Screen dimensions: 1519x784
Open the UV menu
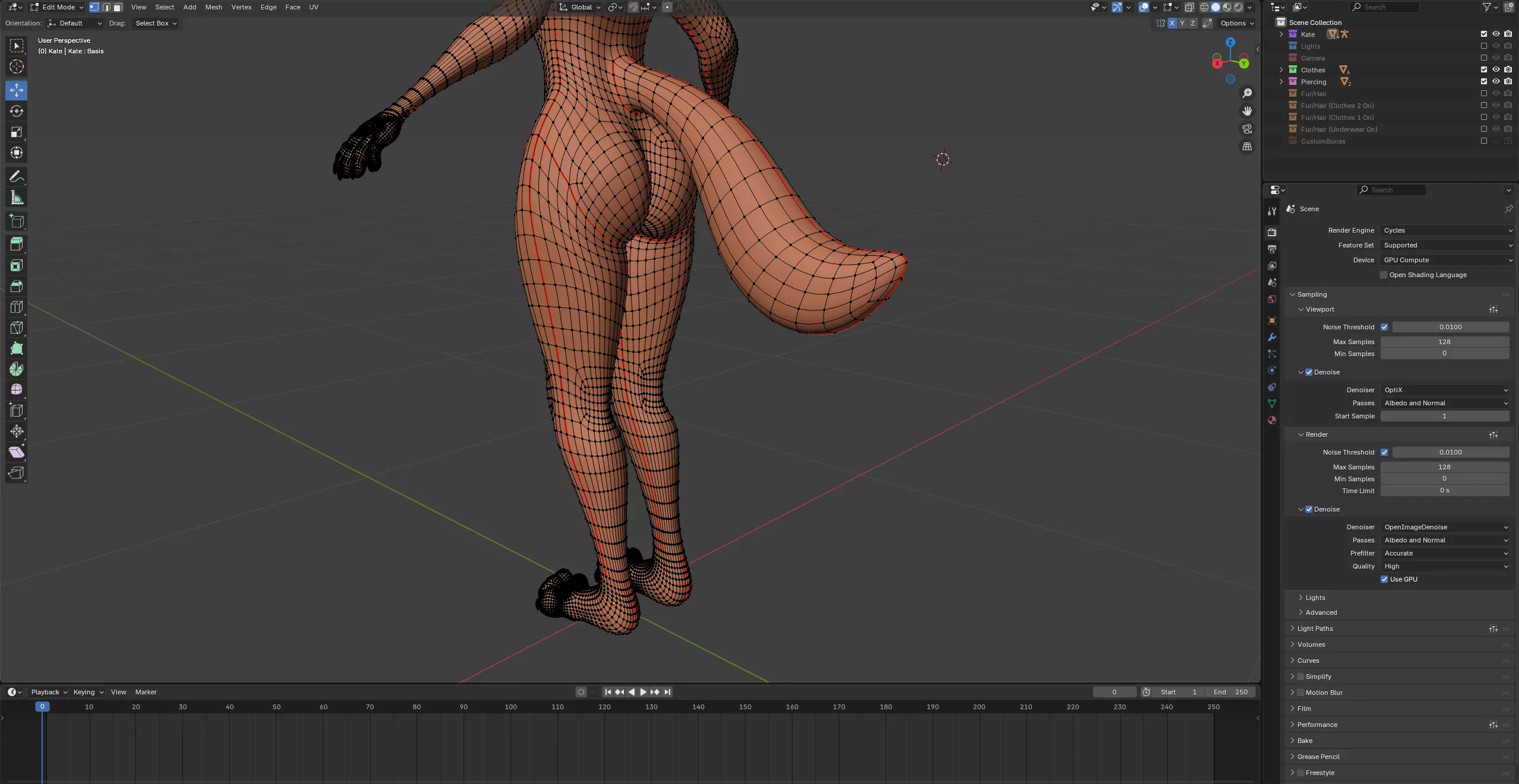click(x=313, y=7)
